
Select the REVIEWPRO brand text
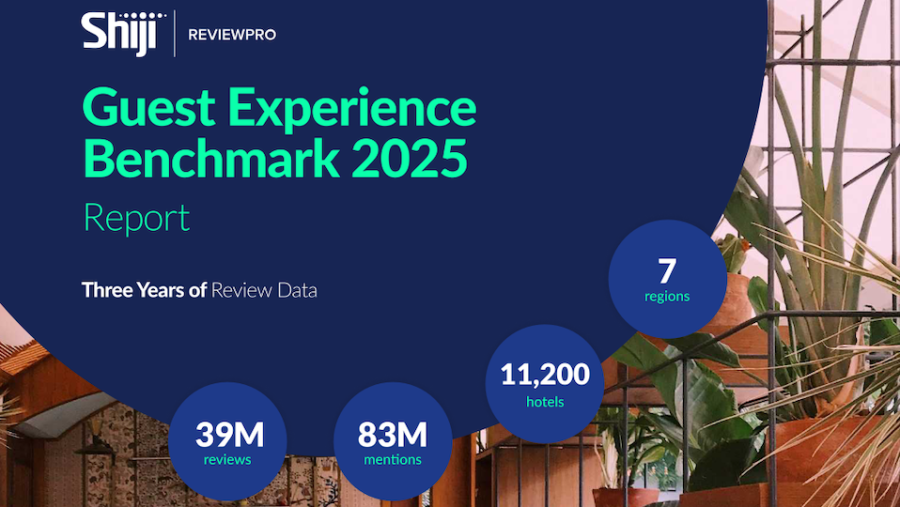pos(232,35)
